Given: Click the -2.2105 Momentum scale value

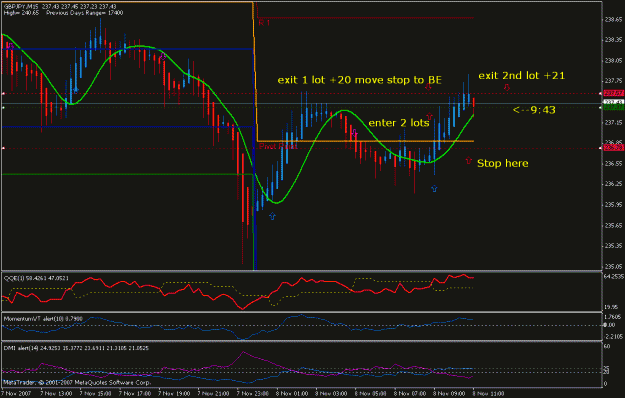Looking at the screenshot, I should pyautogui.click(x=614, y=337).
